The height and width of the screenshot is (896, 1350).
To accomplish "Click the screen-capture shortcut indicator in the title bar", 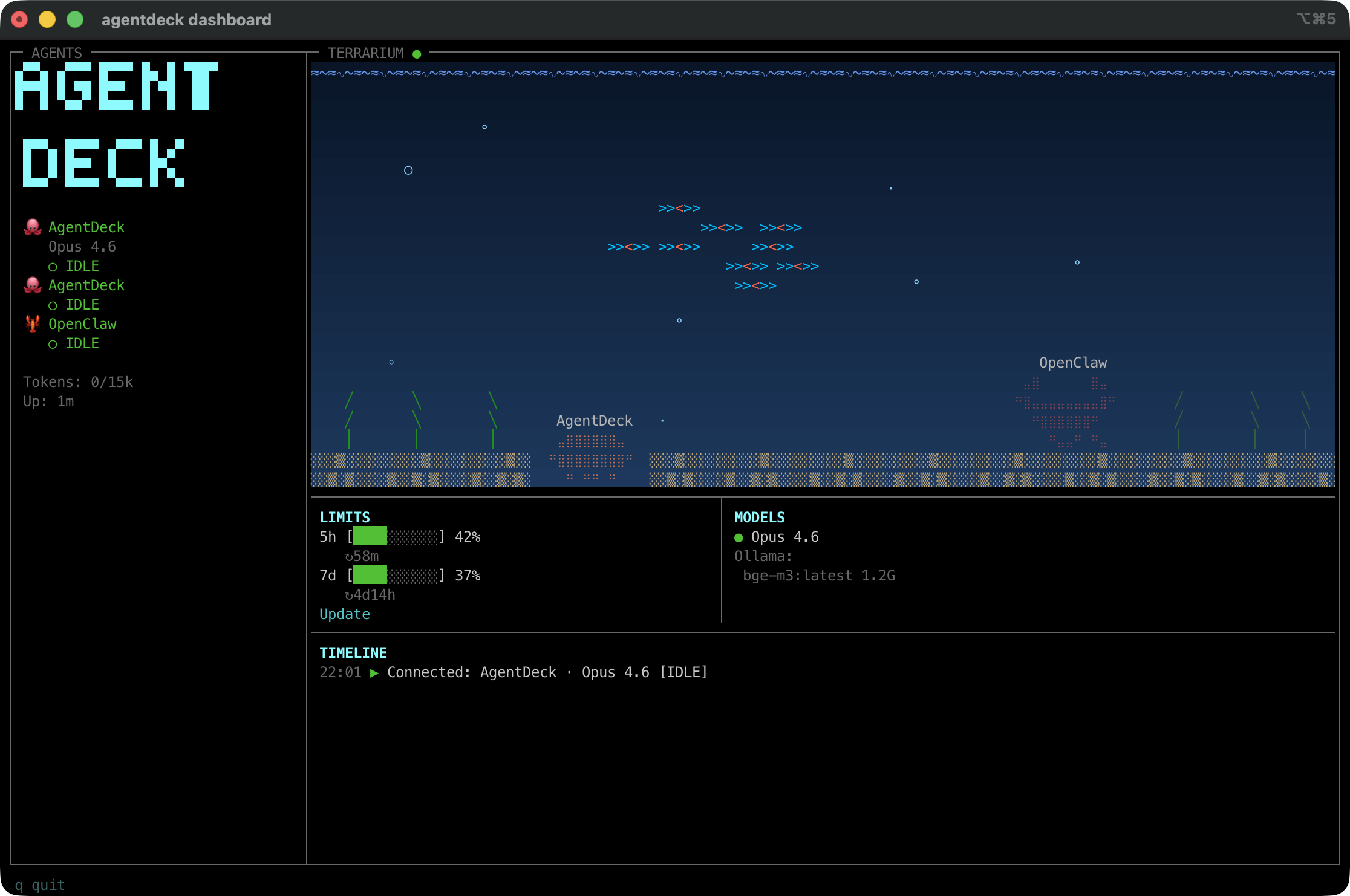I will coord(1316,19).
